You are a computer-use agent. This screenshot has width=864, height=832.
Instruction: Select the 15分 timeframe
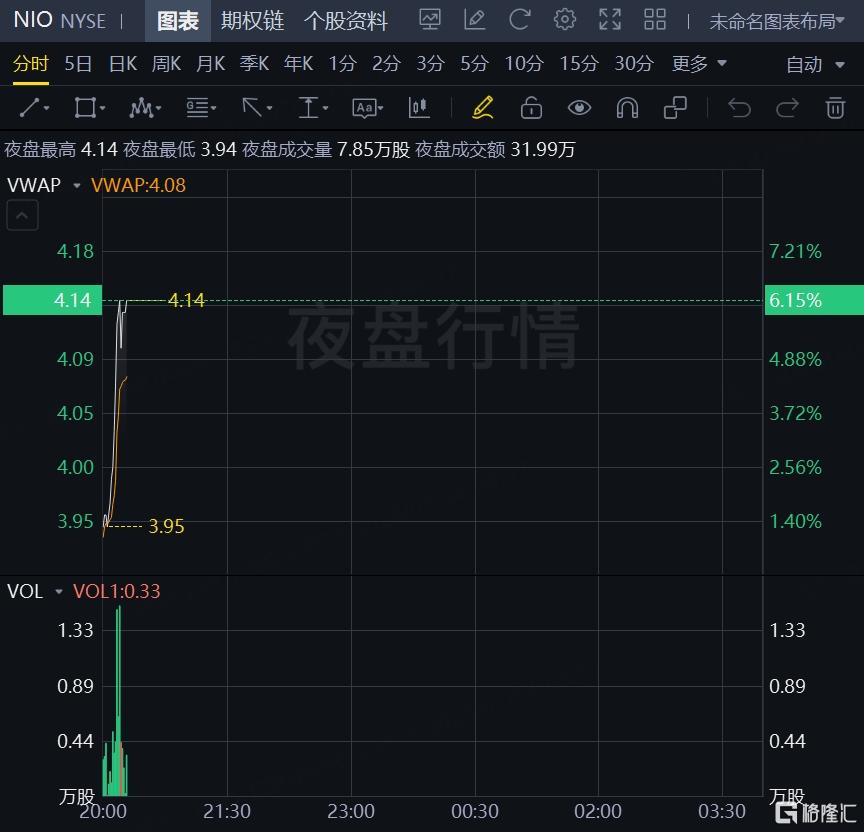(579, 63)
